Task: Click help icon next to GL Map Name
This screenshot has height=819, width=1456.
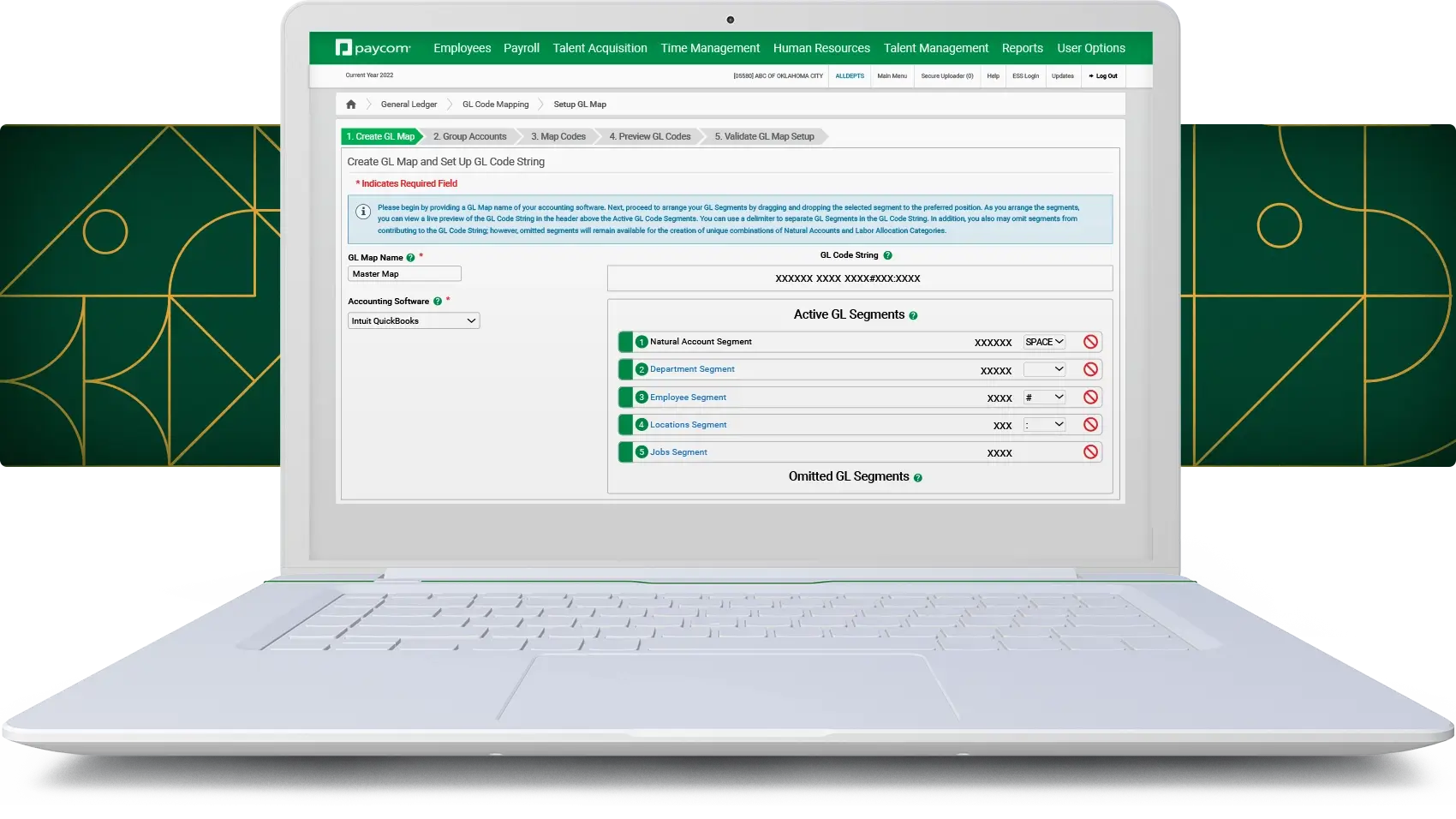Action: pyautogui.click(x=410, y=258)
